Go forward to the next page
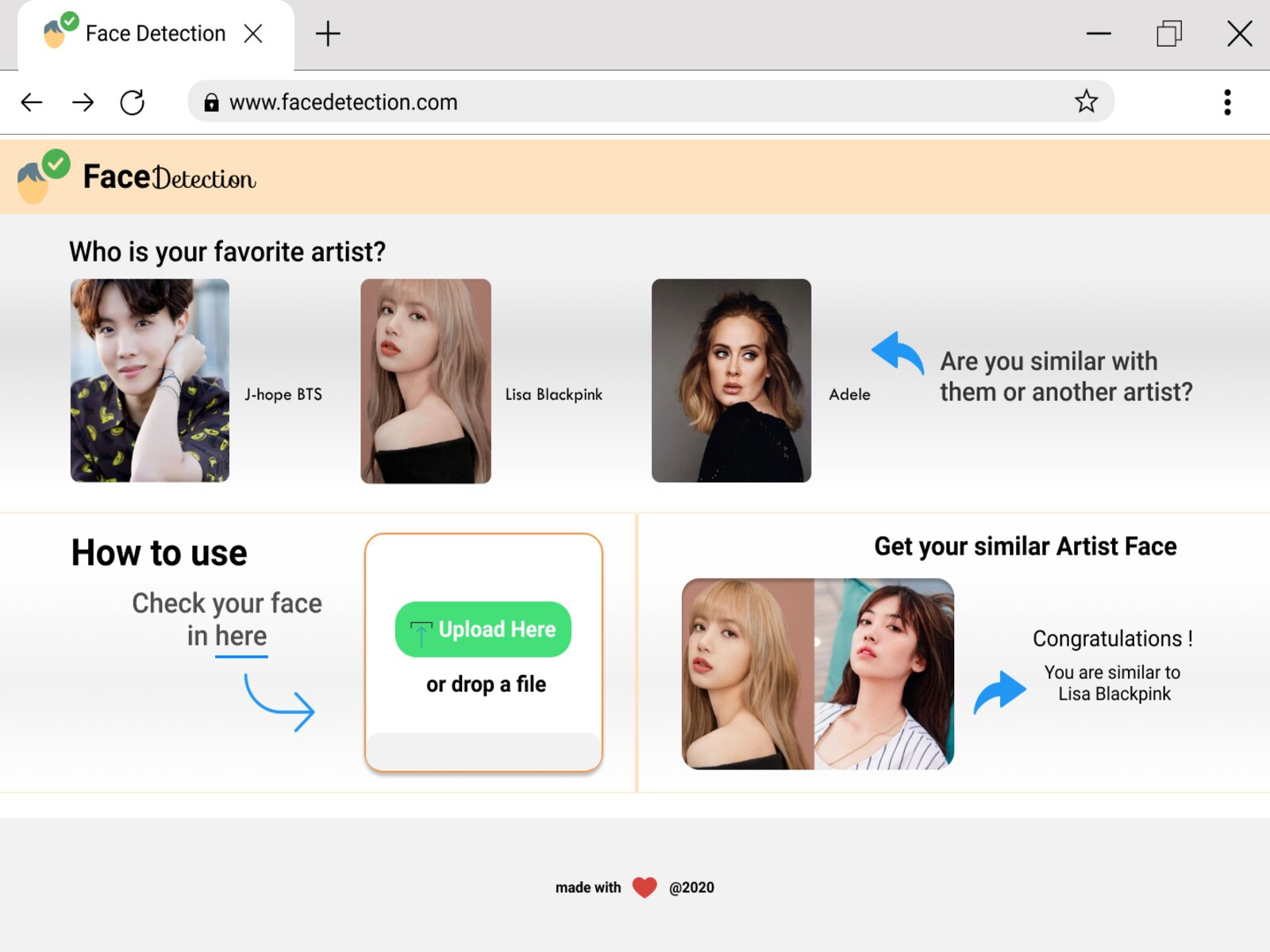Image resolution: width=1270 pixels, height=952 pixels. pyautogui.click(x=83, y=102)
